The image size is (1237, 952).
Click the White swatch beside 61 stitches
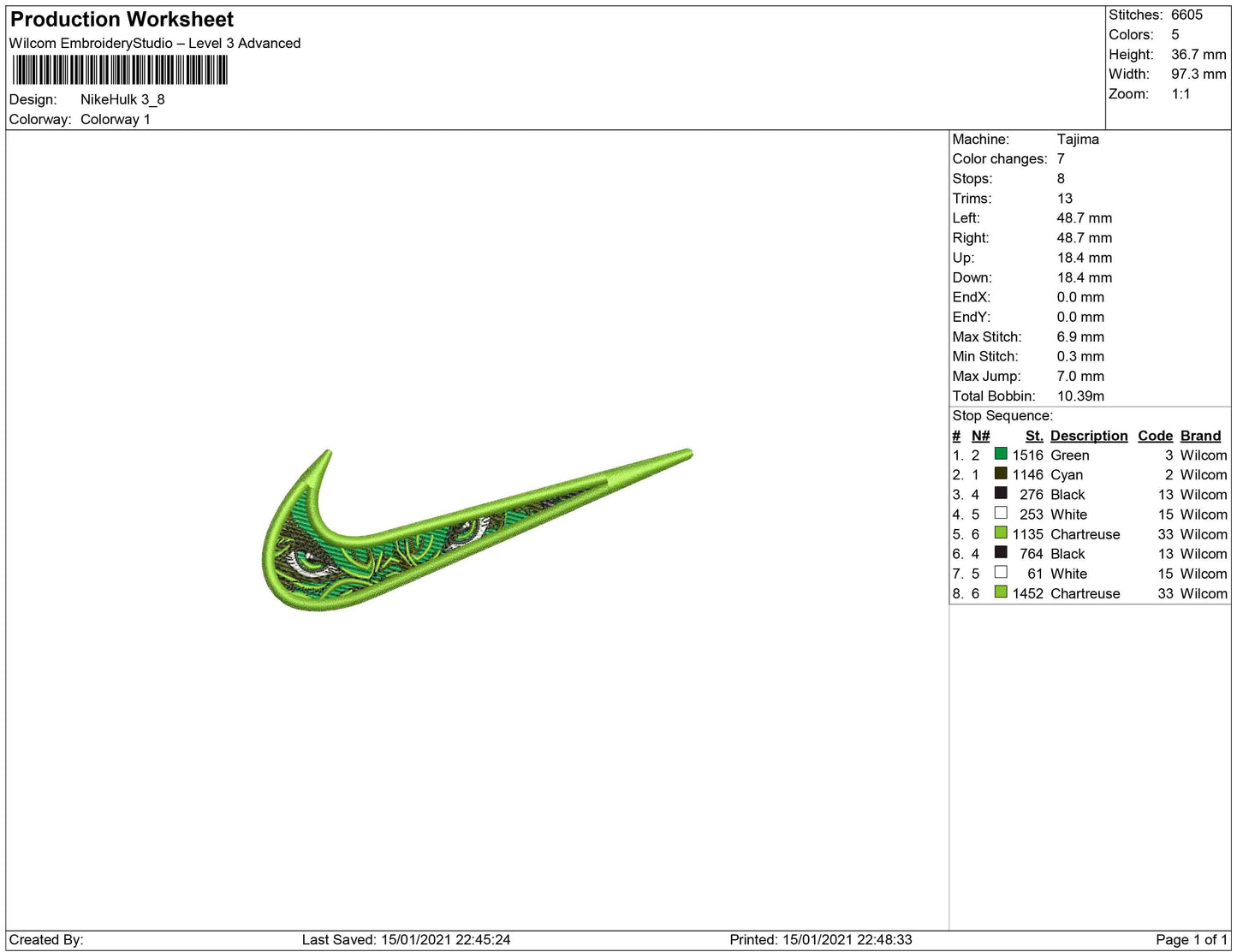pos(1001,572)
